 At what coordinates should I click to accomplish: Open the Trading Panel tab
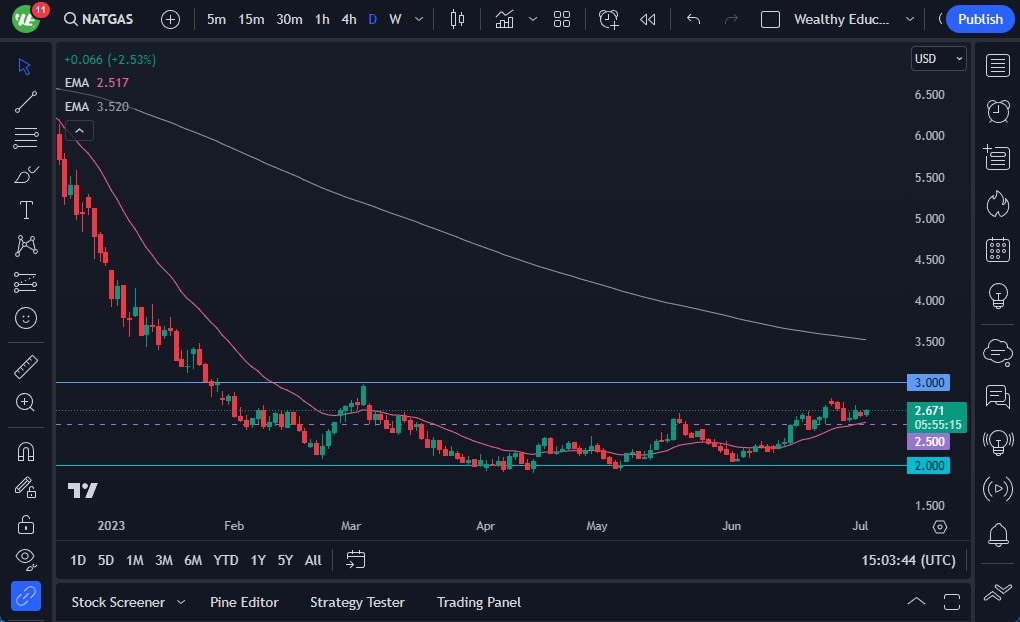[x=479, y=602]
